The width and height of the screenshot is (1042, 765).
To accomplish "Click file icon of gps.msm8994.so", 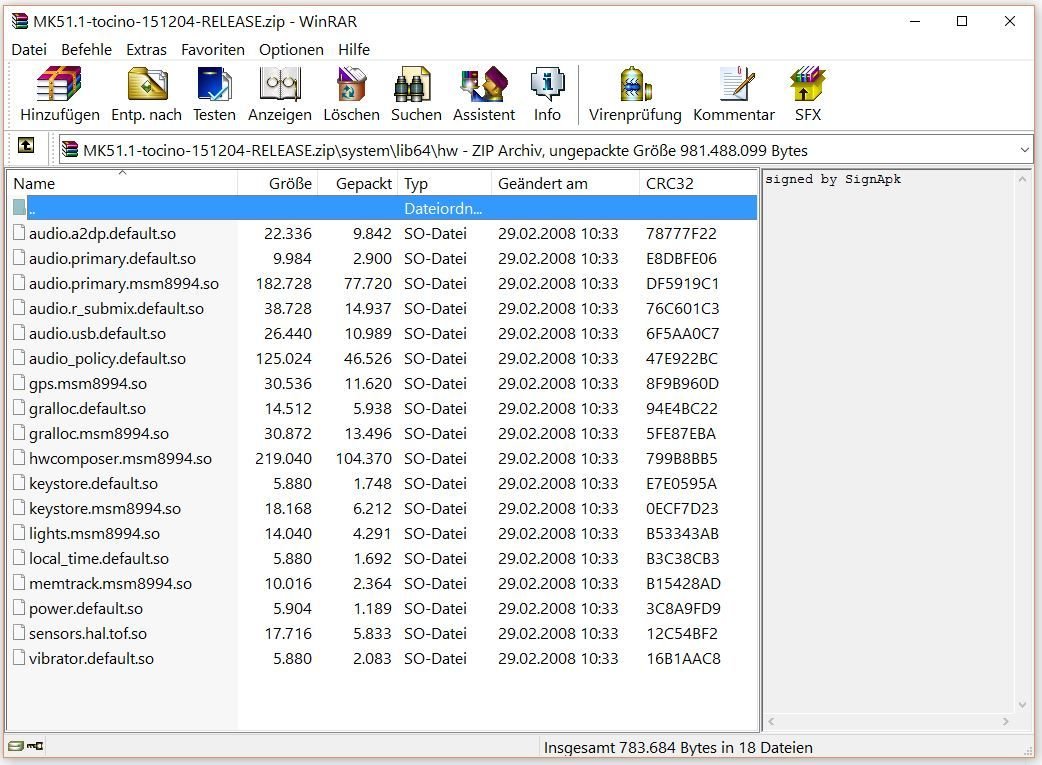I will (x=19, y=383).
